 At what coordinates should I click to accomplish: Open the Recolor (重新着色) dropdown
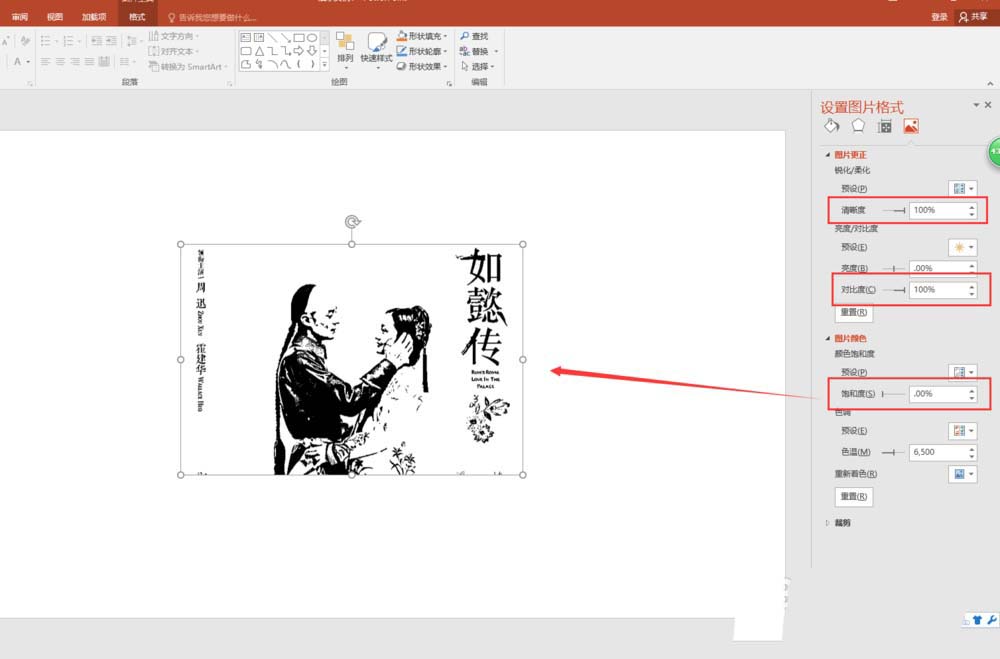point(963,474)
